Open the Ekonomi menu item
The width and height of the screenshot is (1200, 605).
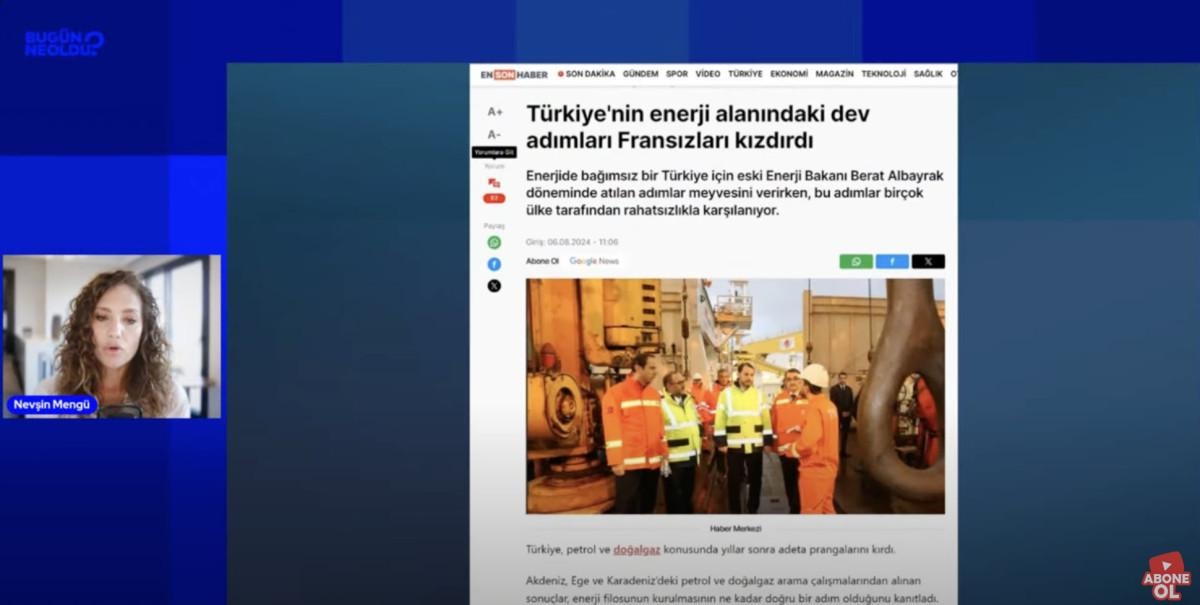[789, 74]
